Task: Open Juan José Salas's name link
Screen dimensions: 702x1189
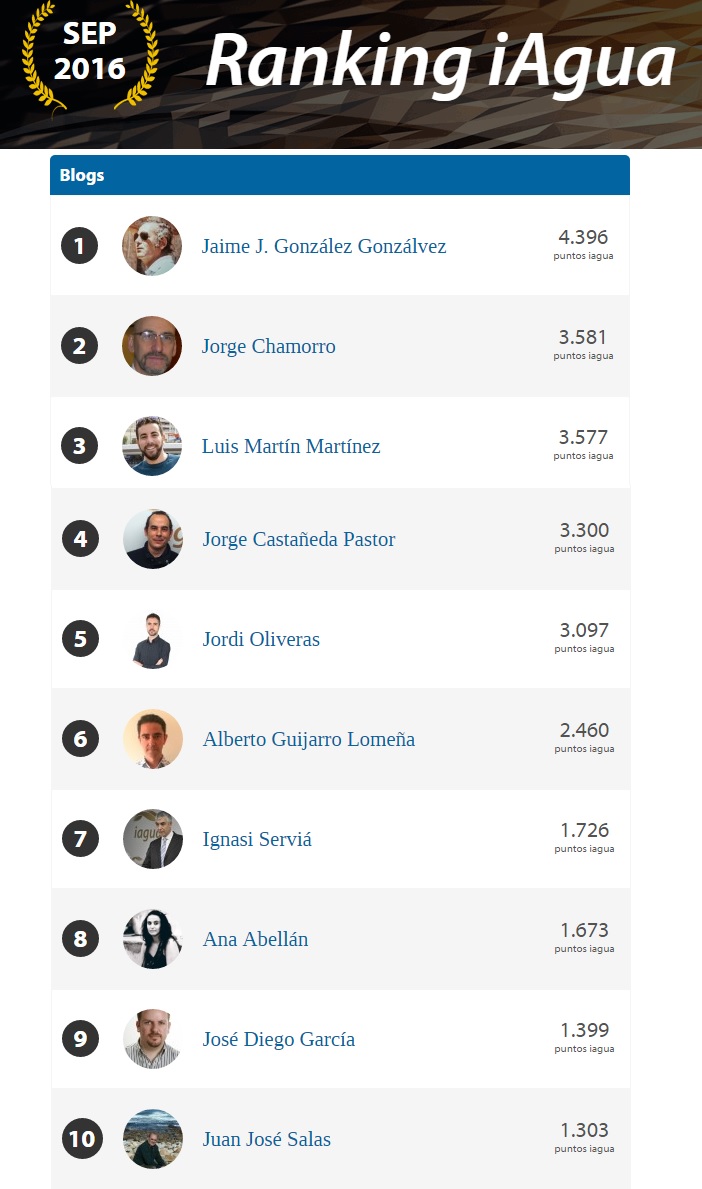Action: pyautogui.click(x=267, y=1139)
